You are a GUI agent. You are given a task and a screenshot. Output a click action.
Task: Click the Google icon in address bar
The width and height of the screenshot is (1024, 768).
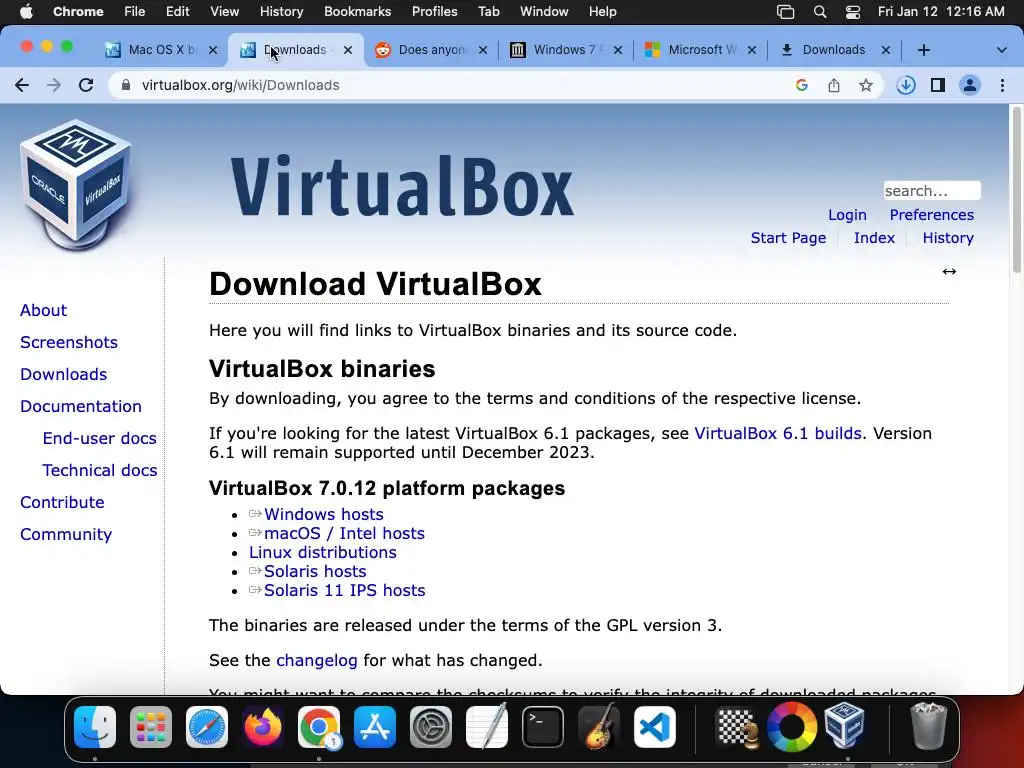(x=802, y=85)
